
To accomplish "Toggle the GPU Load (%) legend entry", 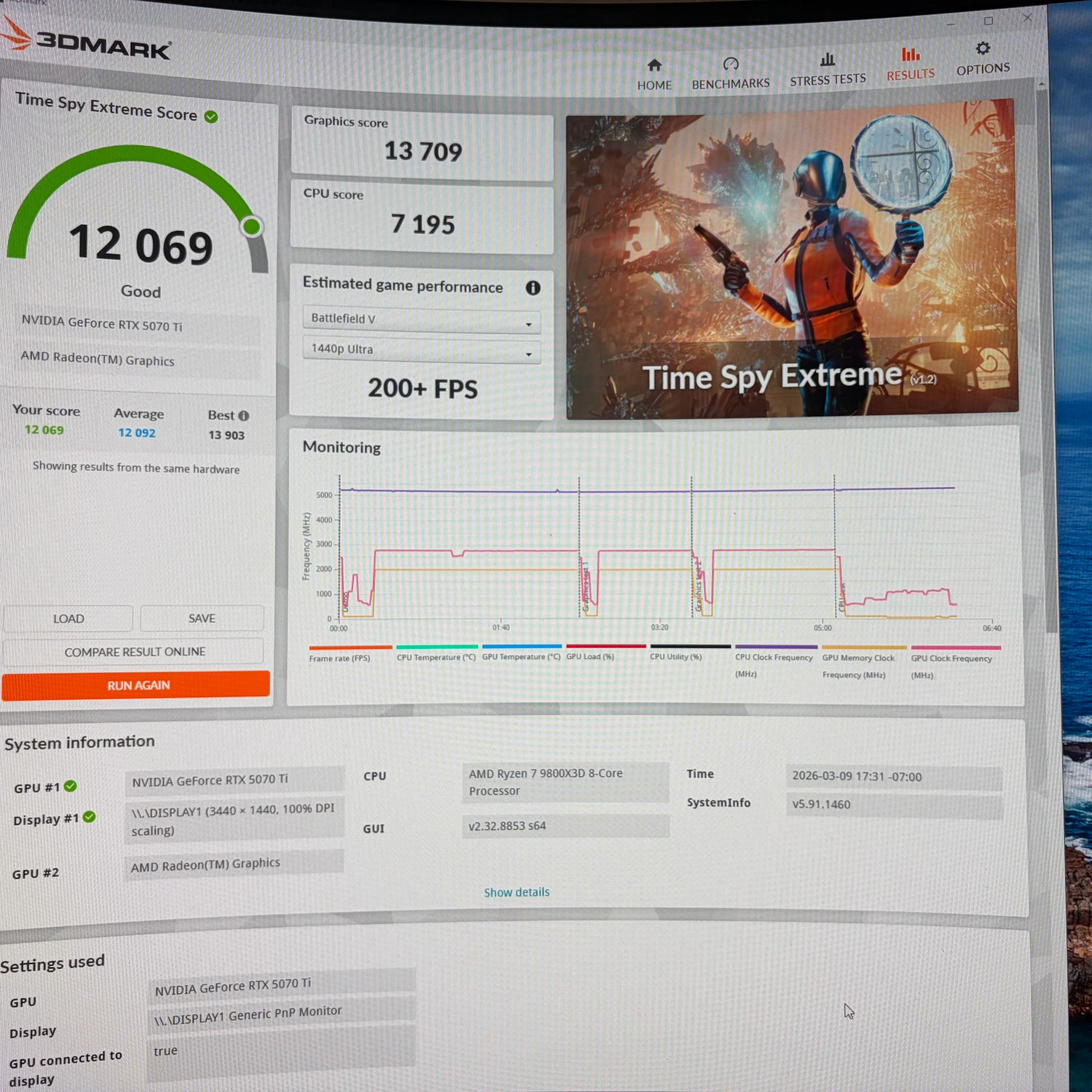I will 605,652.
